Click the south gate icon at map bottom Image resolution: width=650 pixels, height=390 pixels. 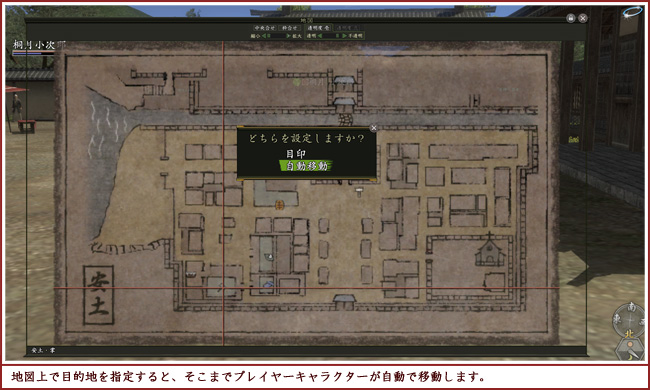pos(344,302)
